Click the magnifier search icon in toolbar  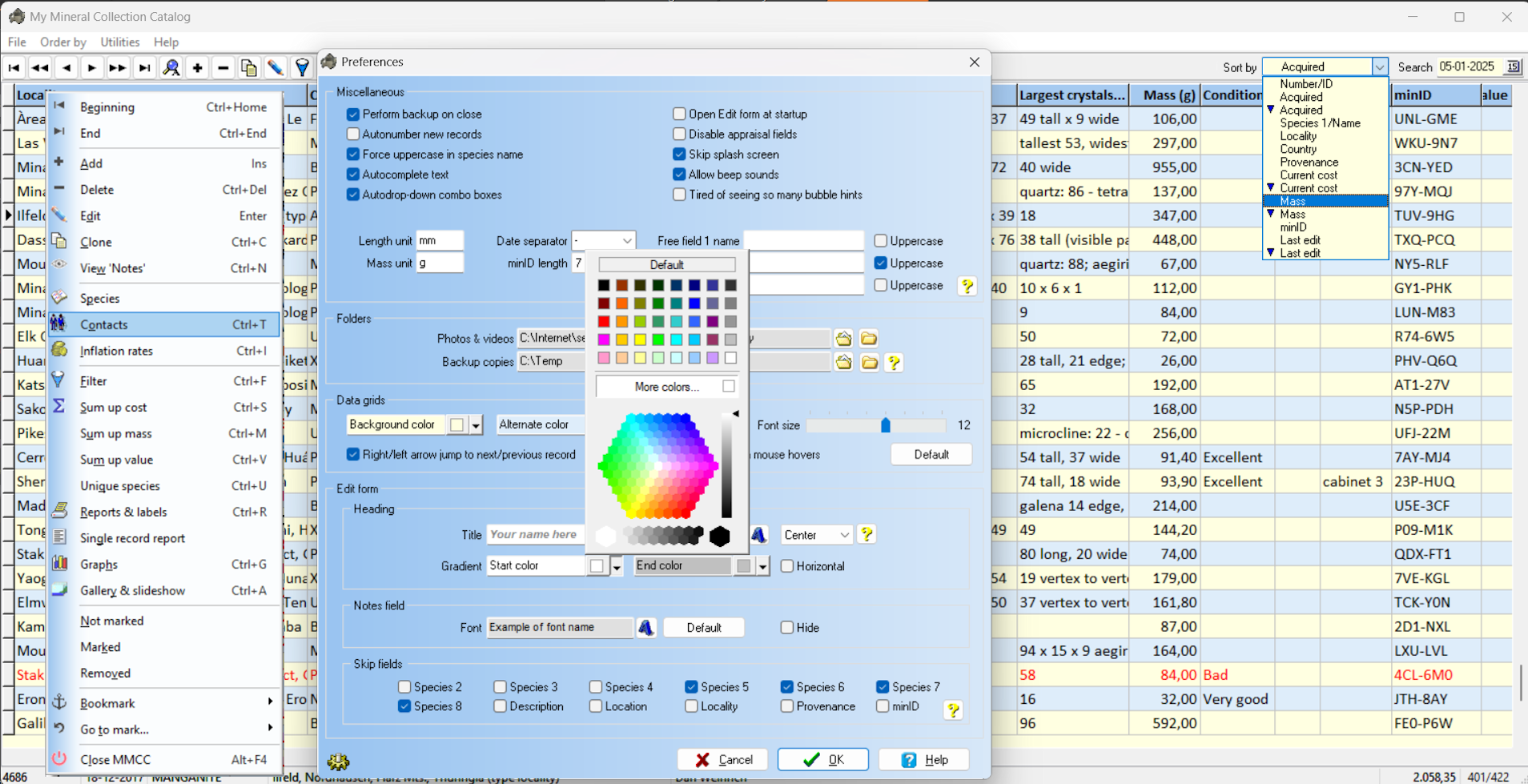tap(171, 68)
